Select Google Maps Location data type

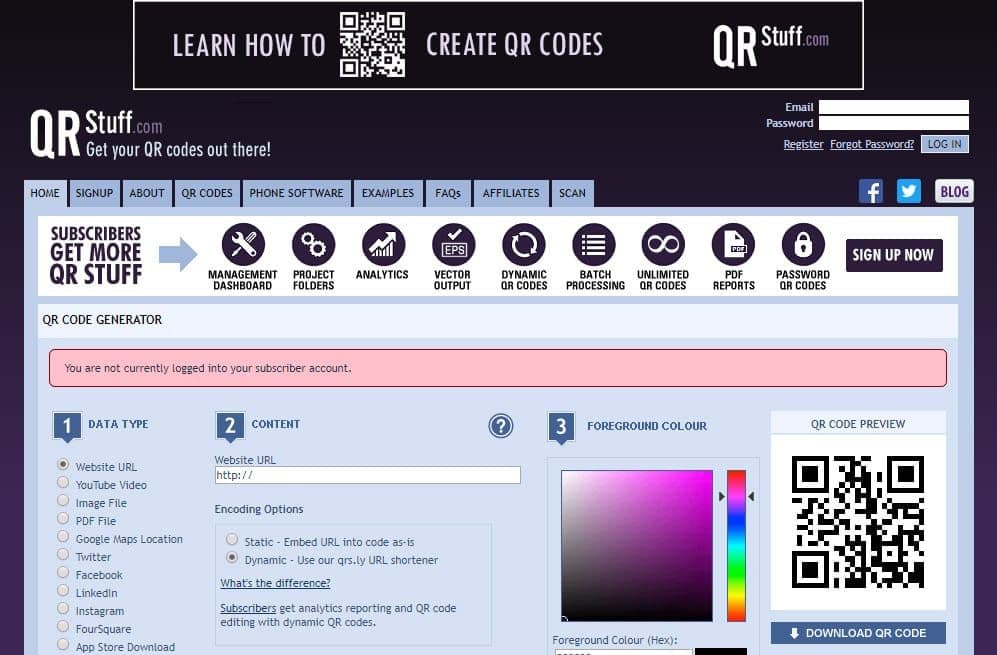63,536
